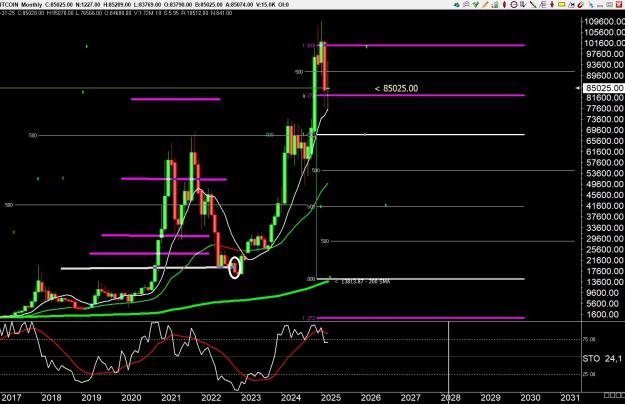
Task: Click the yellow '< 85025.00' price label
Action: point(397,88)
